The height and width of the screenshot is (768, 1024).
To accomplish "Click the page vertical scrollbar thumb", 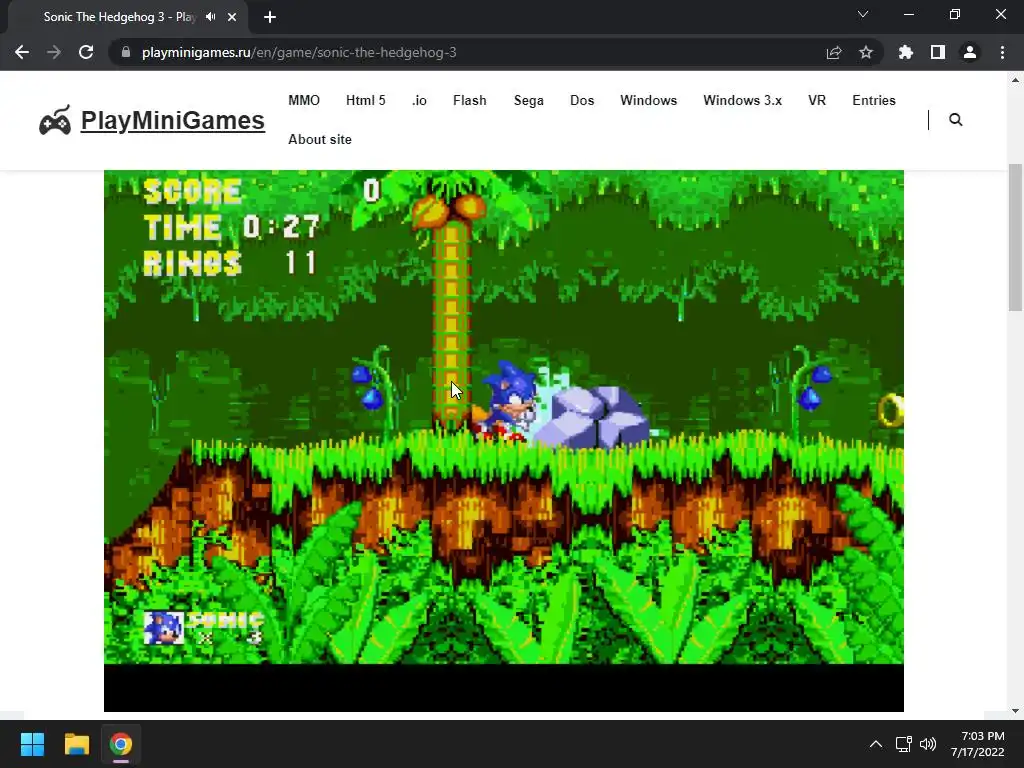I will point(1015,238).
